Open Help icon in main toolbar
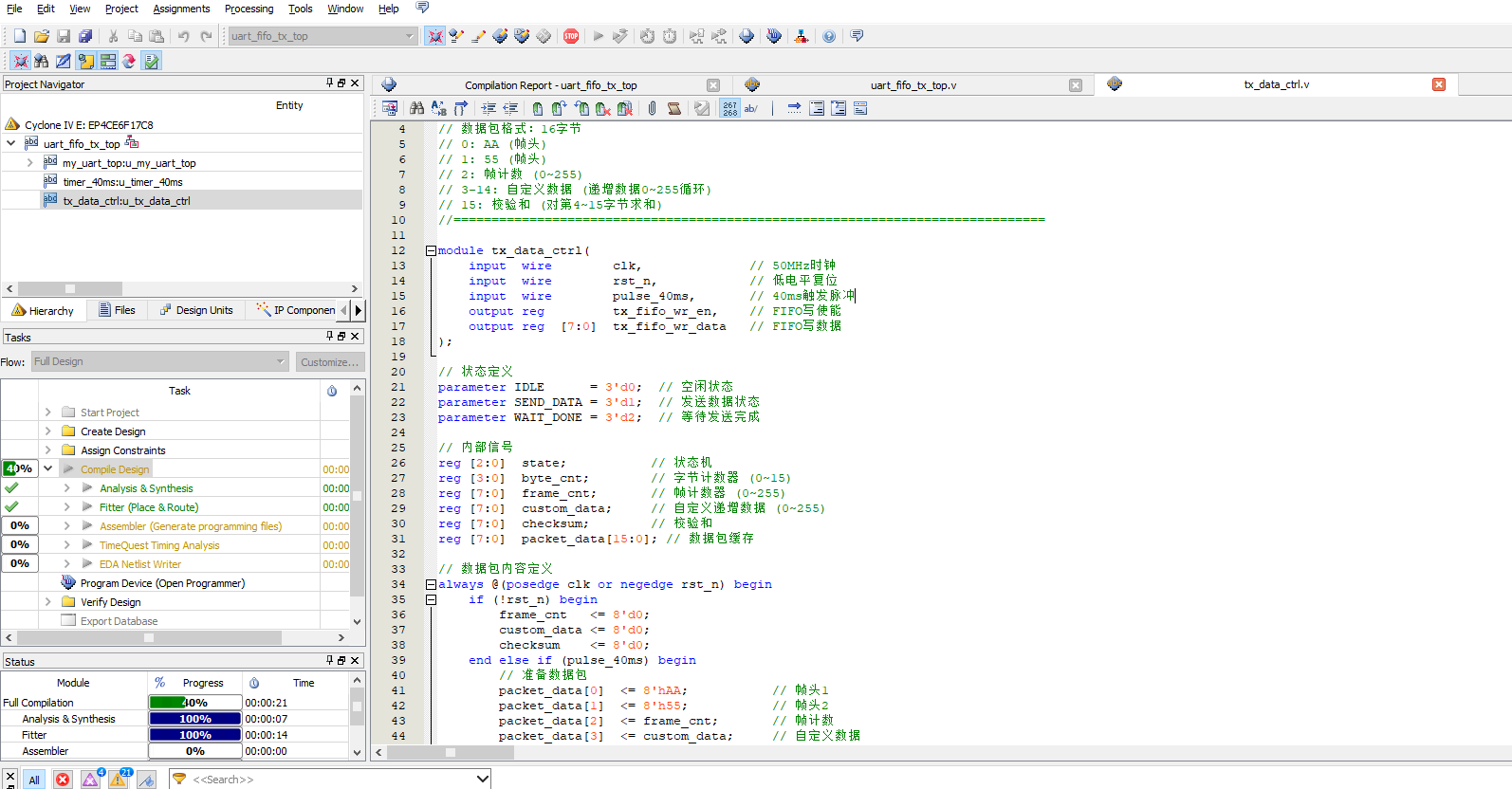Screen dimensions: 1512x789 pyautogui.click(x=829, y=36)
